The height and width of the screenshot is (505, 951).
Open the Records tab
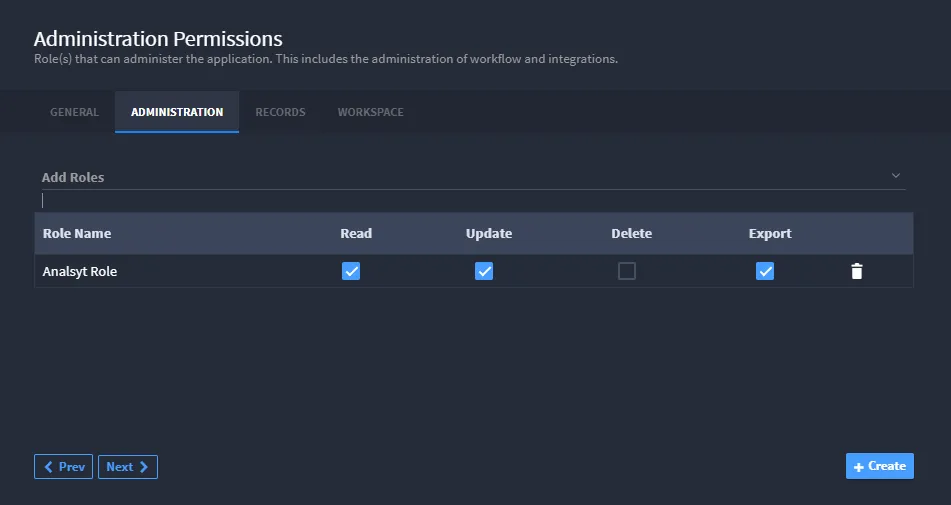(x=280, y=112)
